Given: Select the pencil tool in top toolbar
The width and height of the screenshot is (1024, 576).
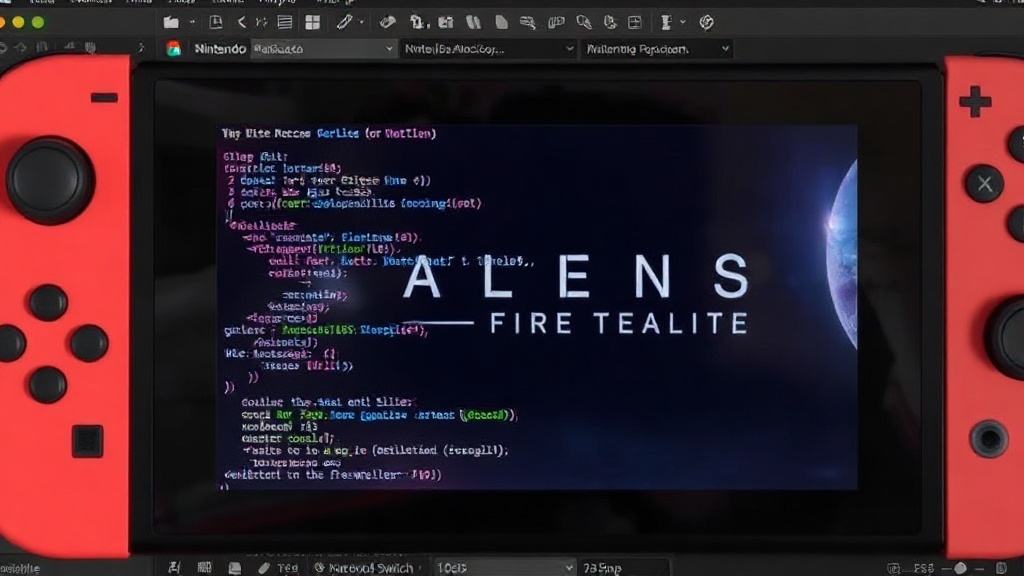Looking at the screenshot, I should 344,22.
